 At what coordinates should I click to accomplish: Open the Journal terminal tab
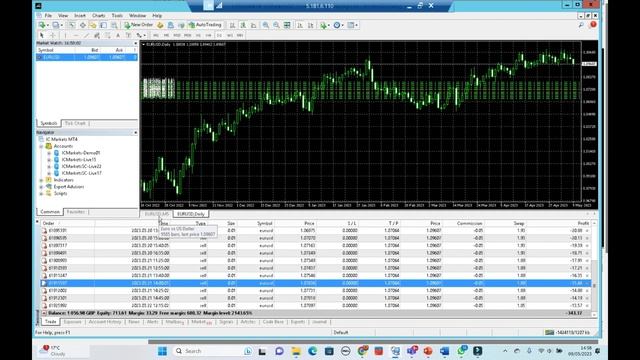pos(320,322)
